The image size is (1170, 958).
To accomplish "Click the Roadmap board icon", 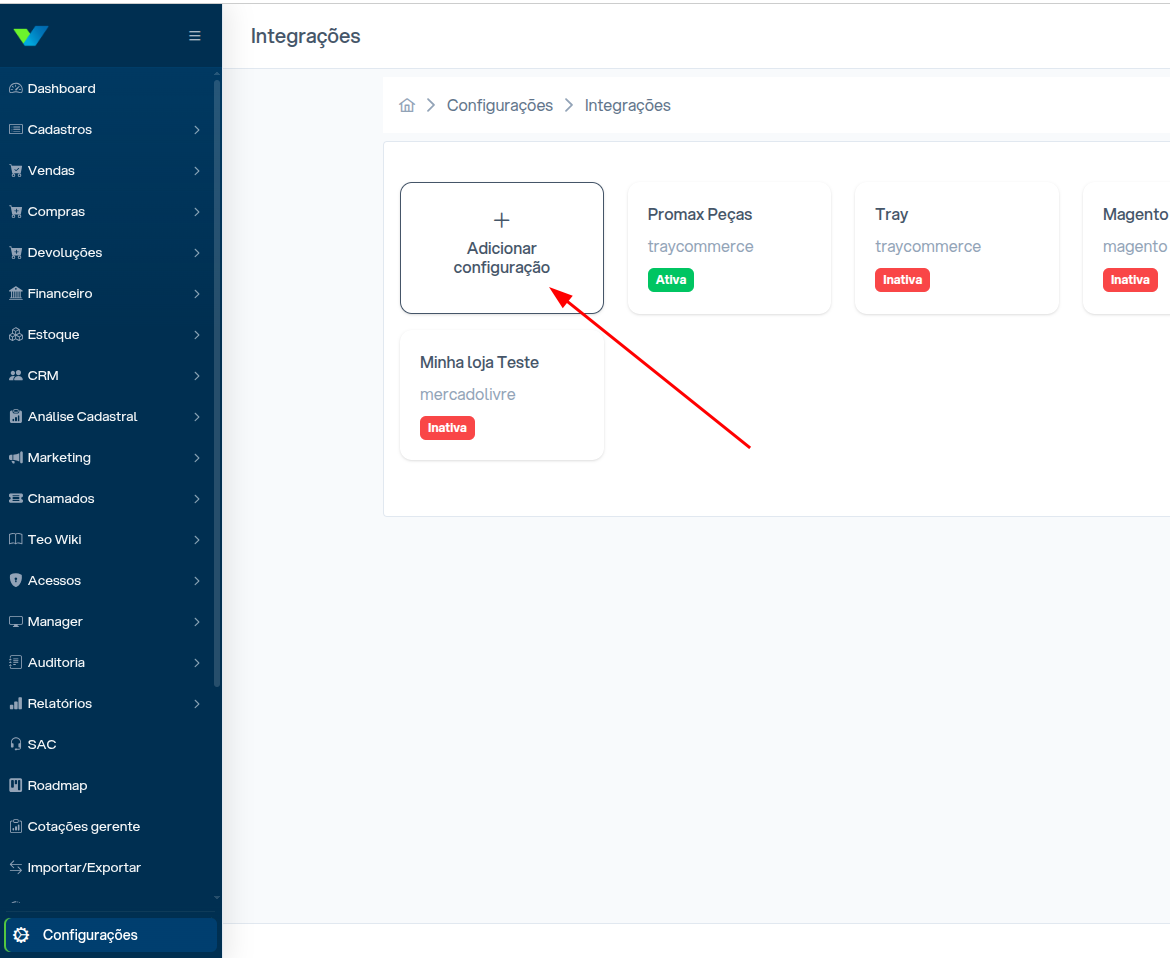I will [16, 786].
